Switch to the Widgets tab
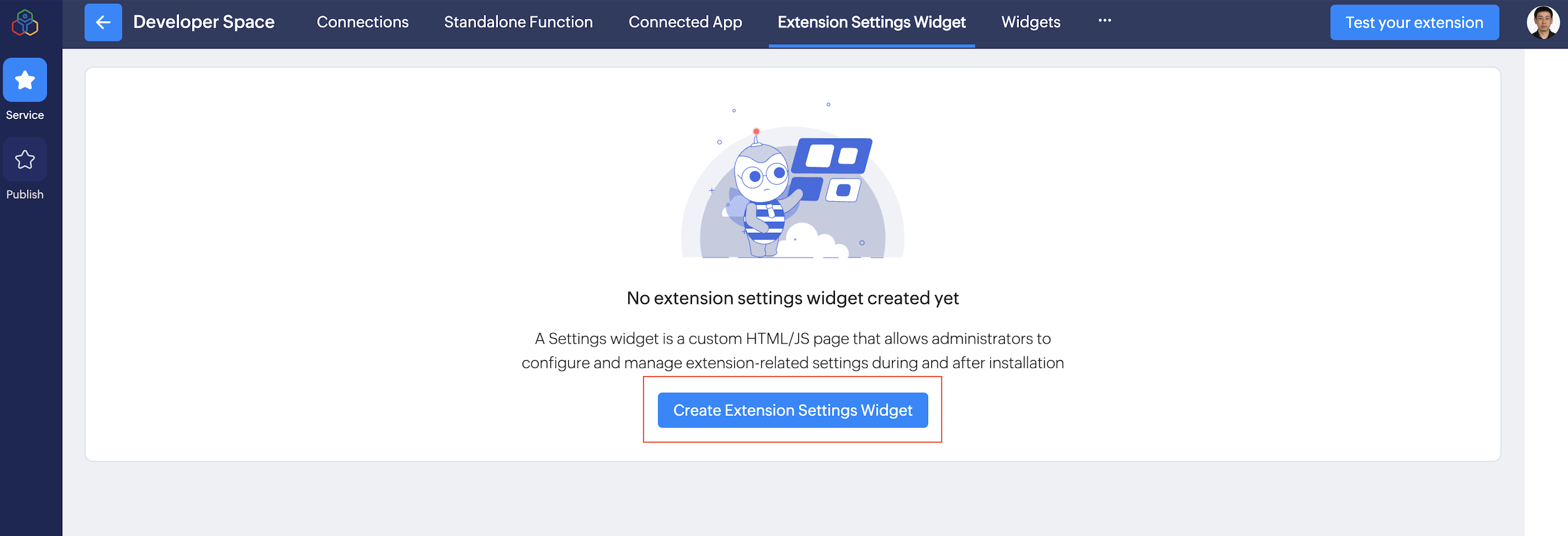 coord(1031,23)
